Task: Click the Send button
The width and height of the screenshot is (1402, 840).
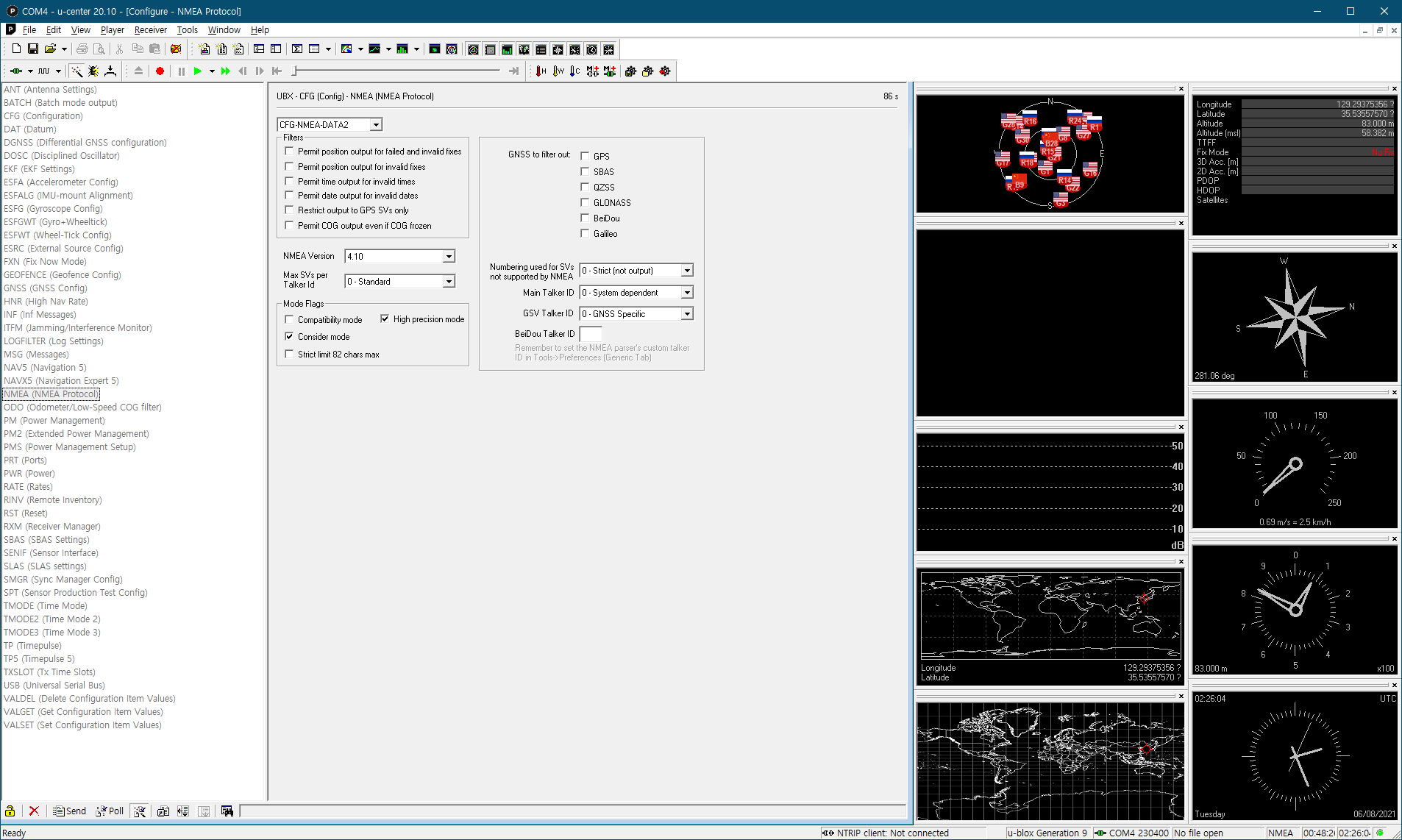Action: pyautogui.click(x=69, y=811)
